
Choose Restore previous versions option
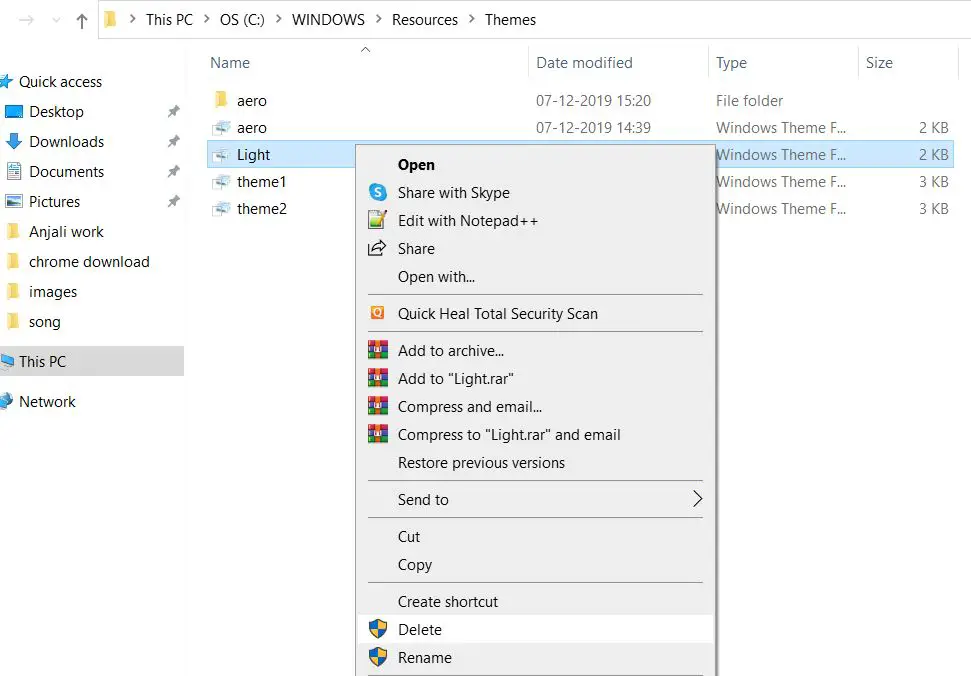(481, 463)
